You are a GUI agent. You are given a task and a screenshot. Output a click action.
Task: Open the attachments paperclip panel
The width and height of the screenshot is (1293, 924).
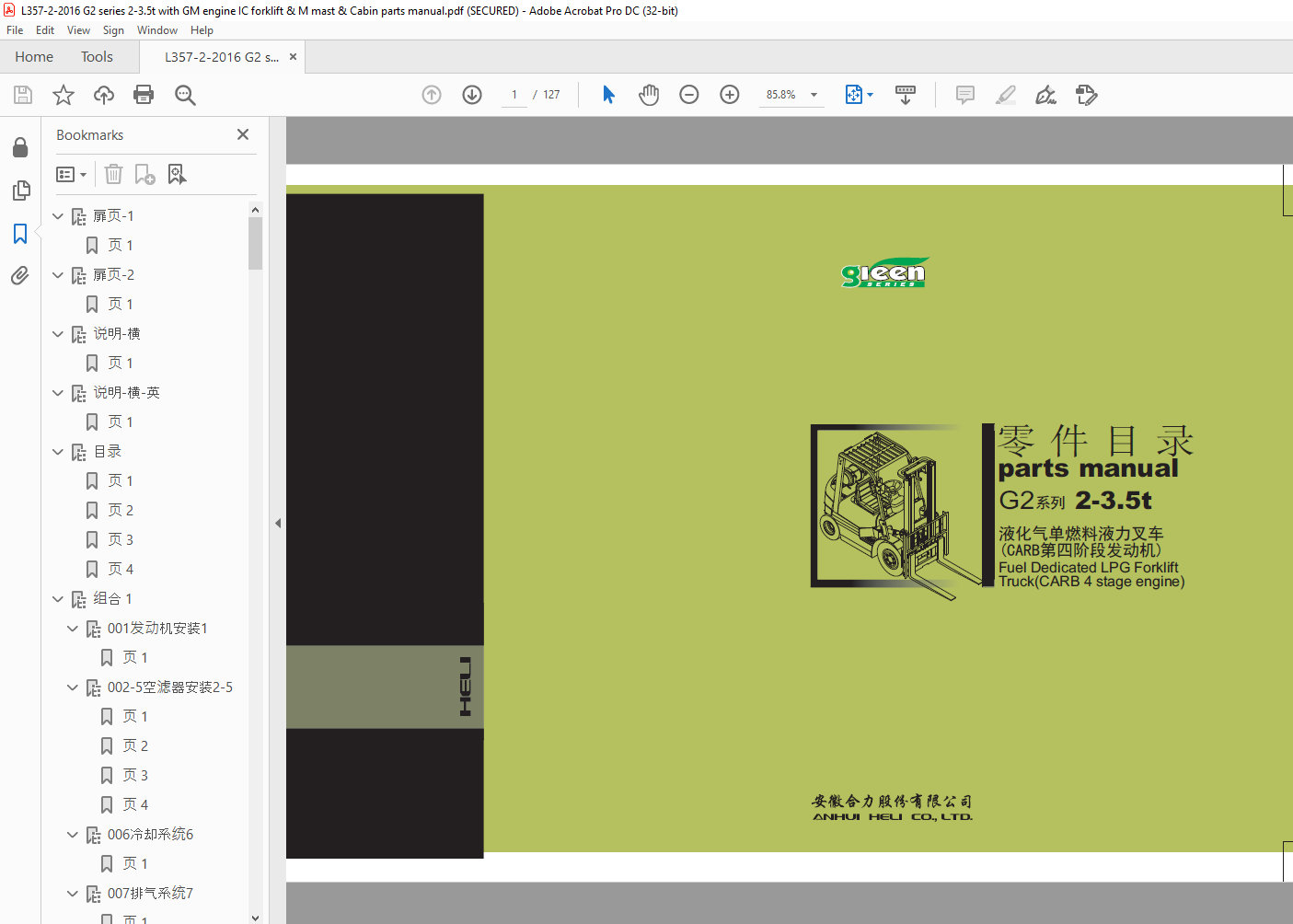(x=20, y=275)
